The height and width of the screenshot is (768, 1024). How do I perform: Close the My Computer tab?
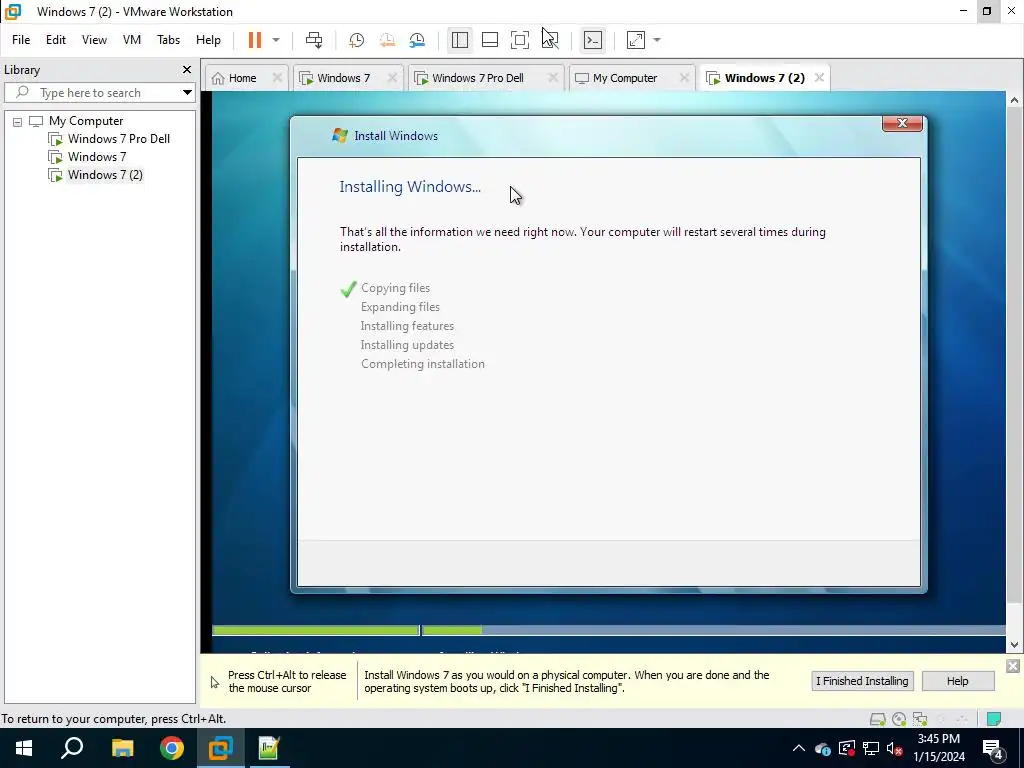click(x=684, y=78)
